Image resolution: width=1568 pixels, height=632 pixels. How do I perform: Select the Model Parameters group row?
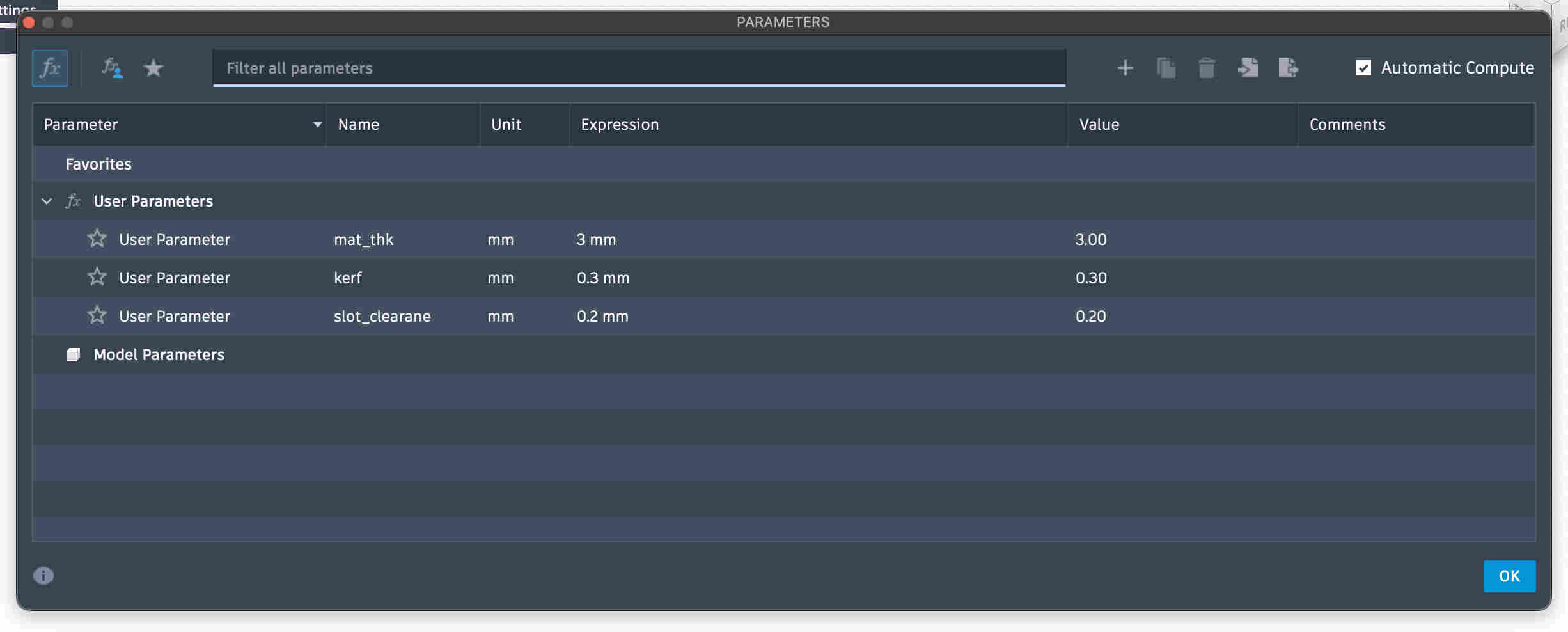pyautogui.click(x=159, y=354)
